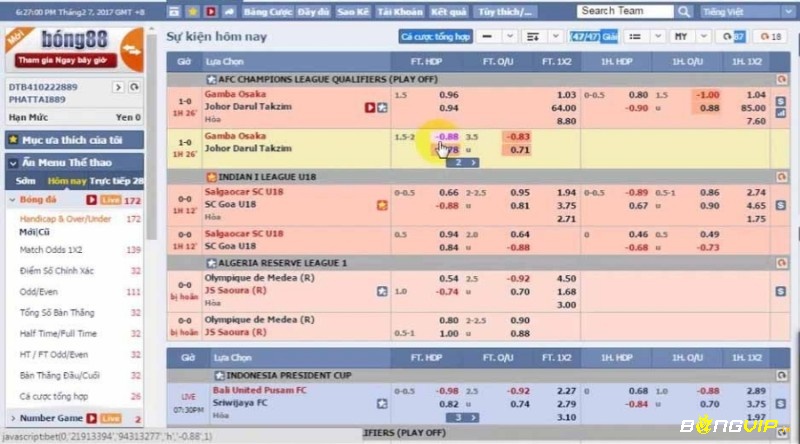This screenshot has width=800, height=444.
Task: Click the statistics icon at right of Gamba Osaka row
Action: (780, 114)
